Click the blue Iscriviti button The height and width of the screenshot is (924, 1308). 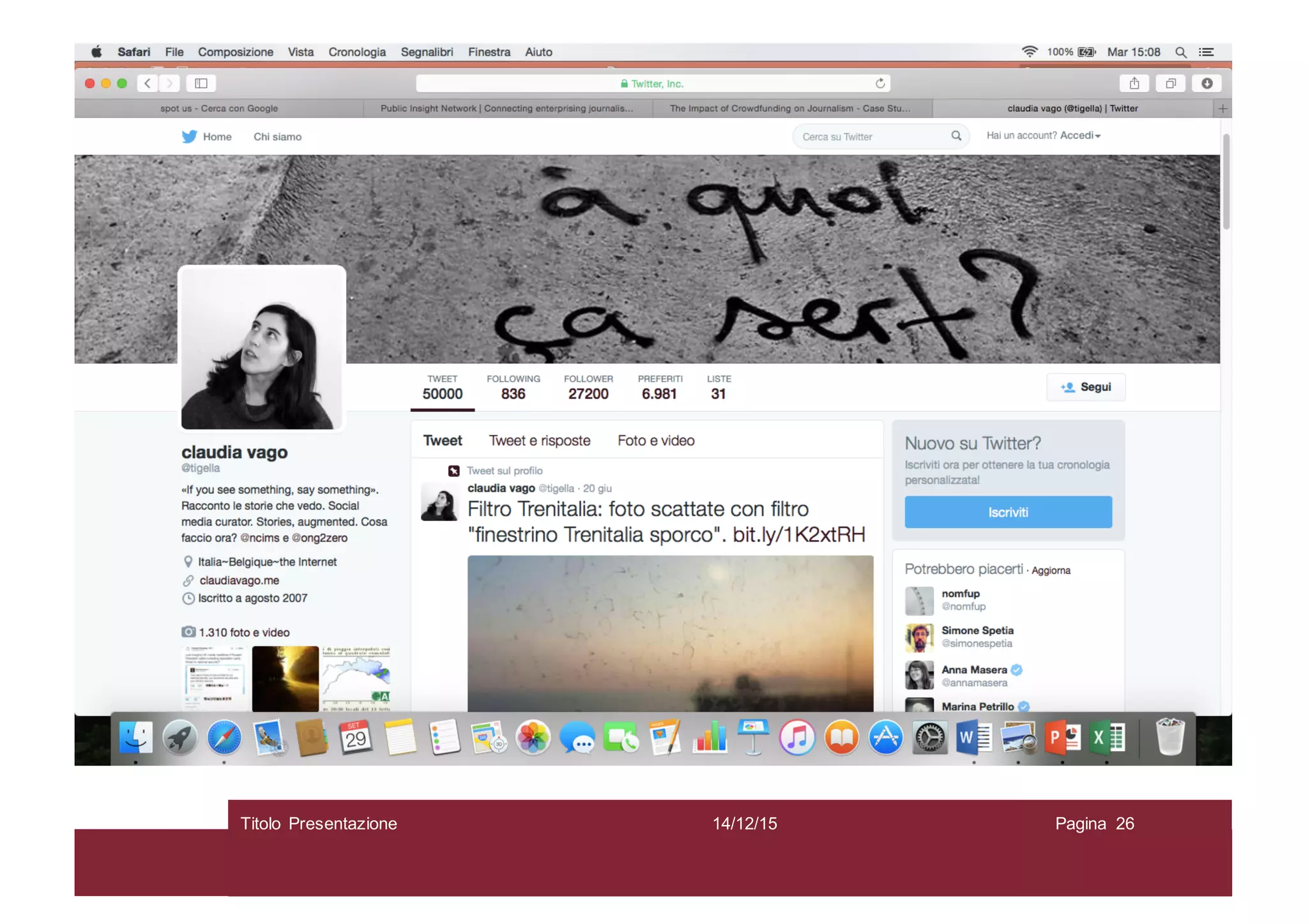[1008, 512]
